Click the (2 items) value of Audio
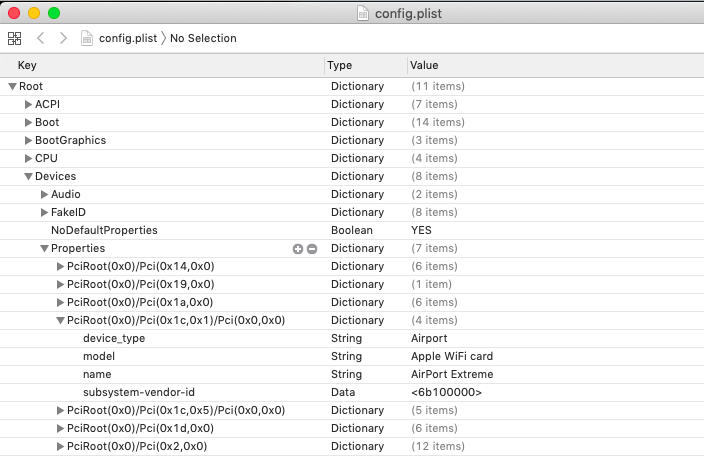 coord(434,194)
